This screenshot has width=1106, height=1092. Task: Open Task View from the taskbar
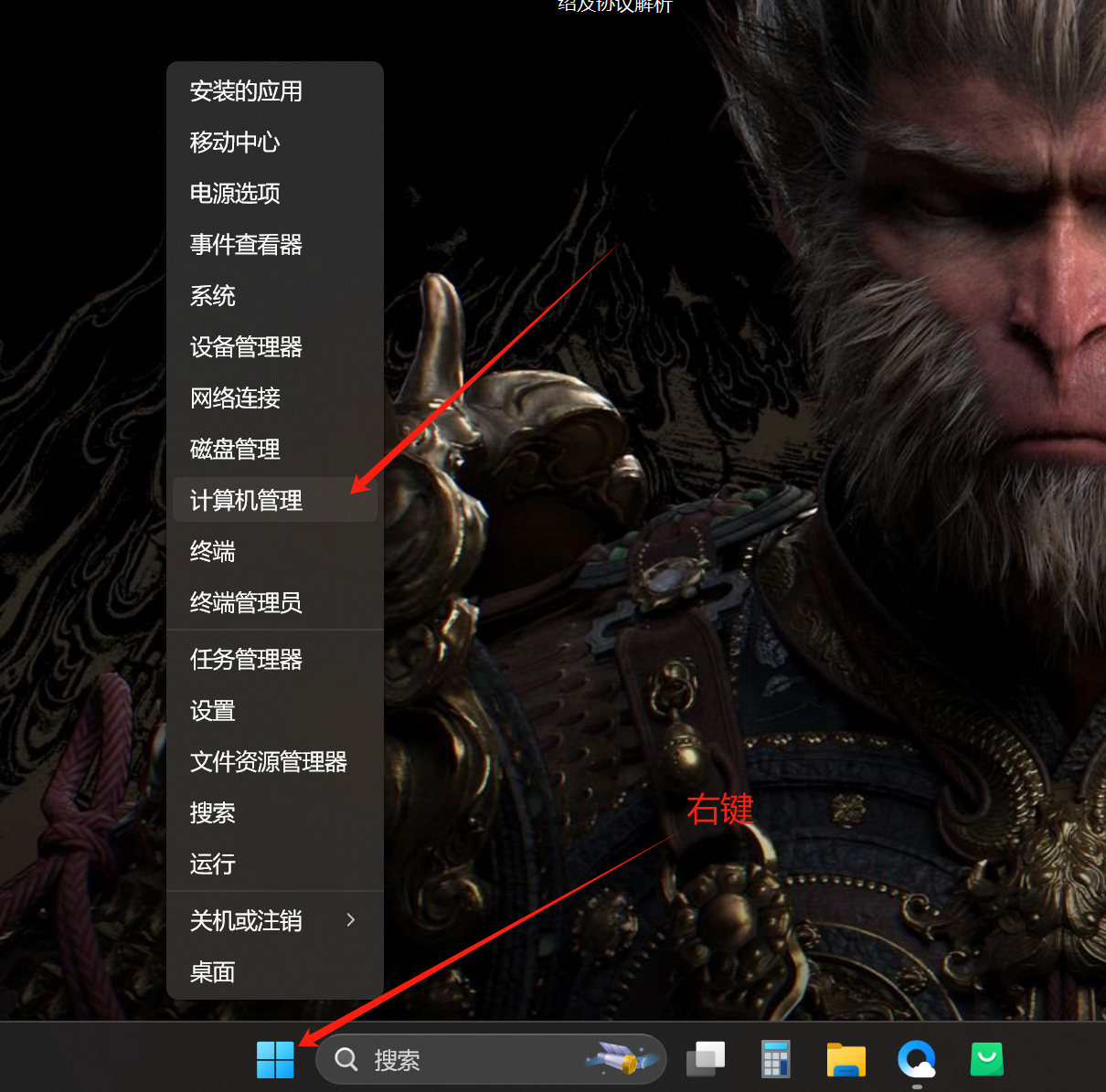click(706, 1059)
